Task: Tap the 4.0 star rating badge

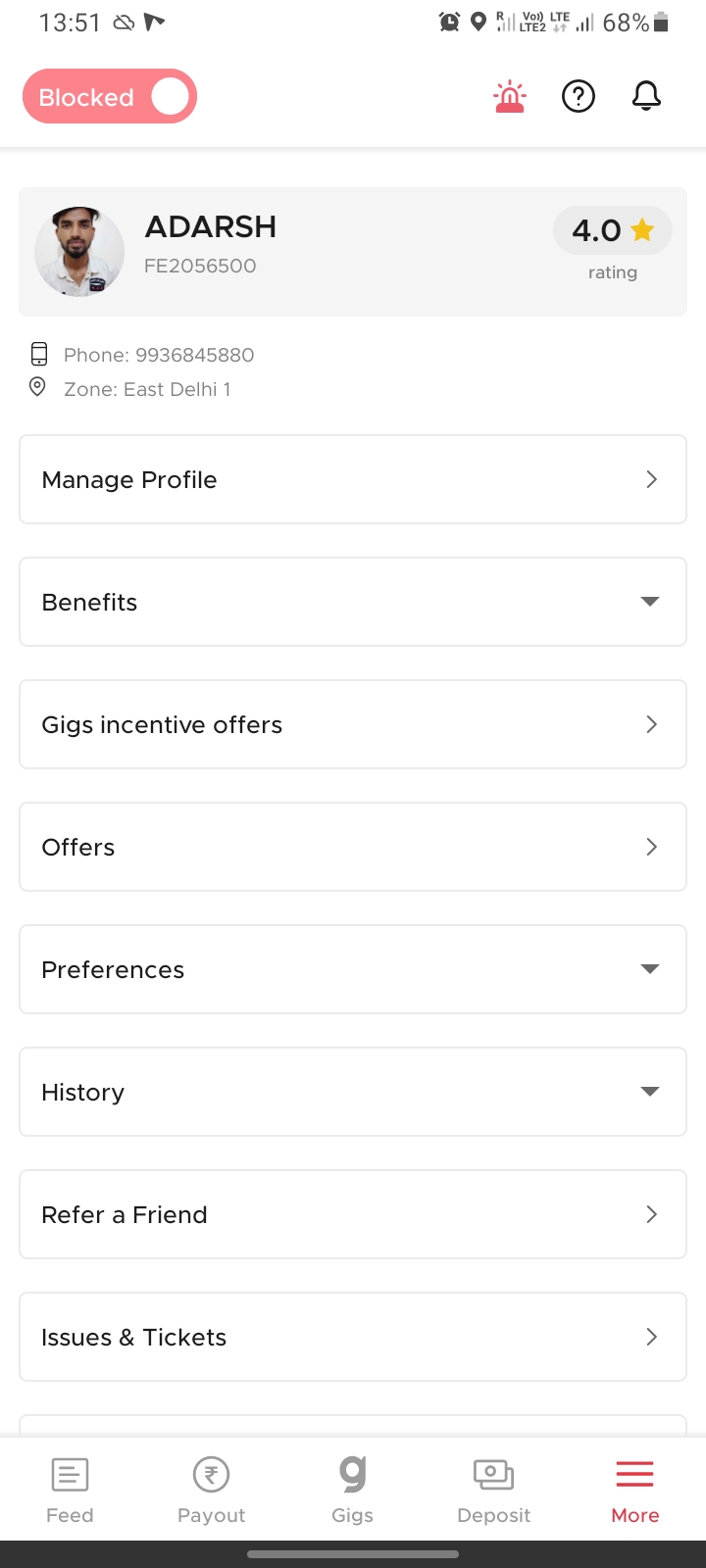Action: click(x=612, y=231)
